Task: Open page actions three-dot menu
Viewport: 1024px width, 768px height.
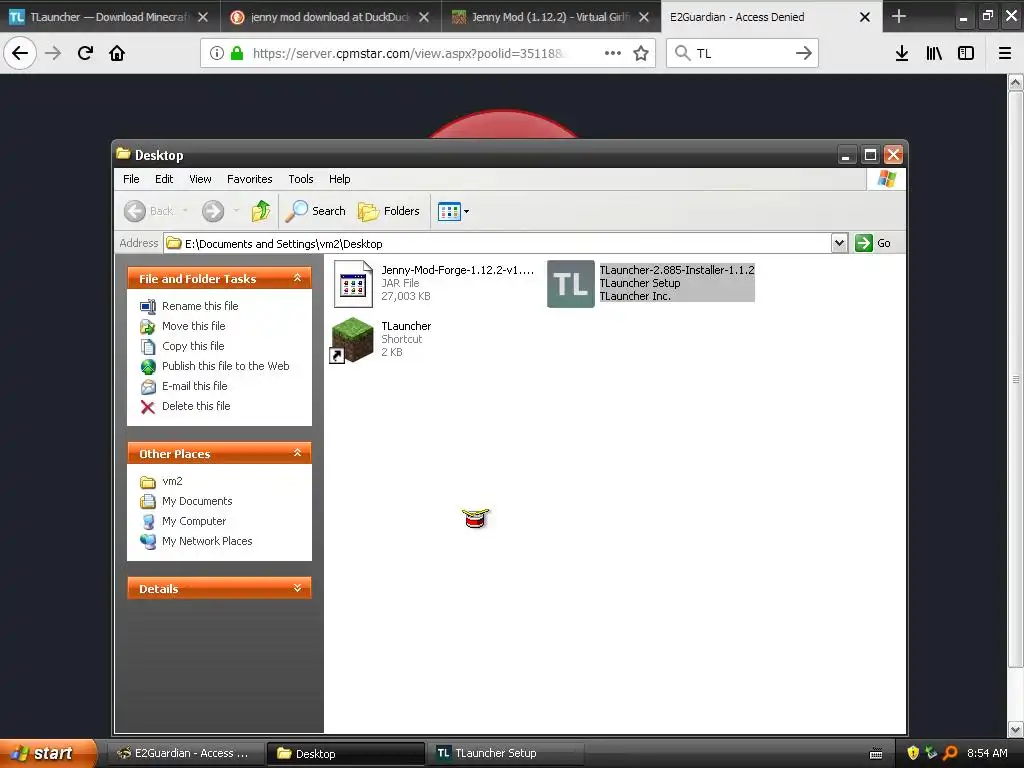Action: point(613,53)
